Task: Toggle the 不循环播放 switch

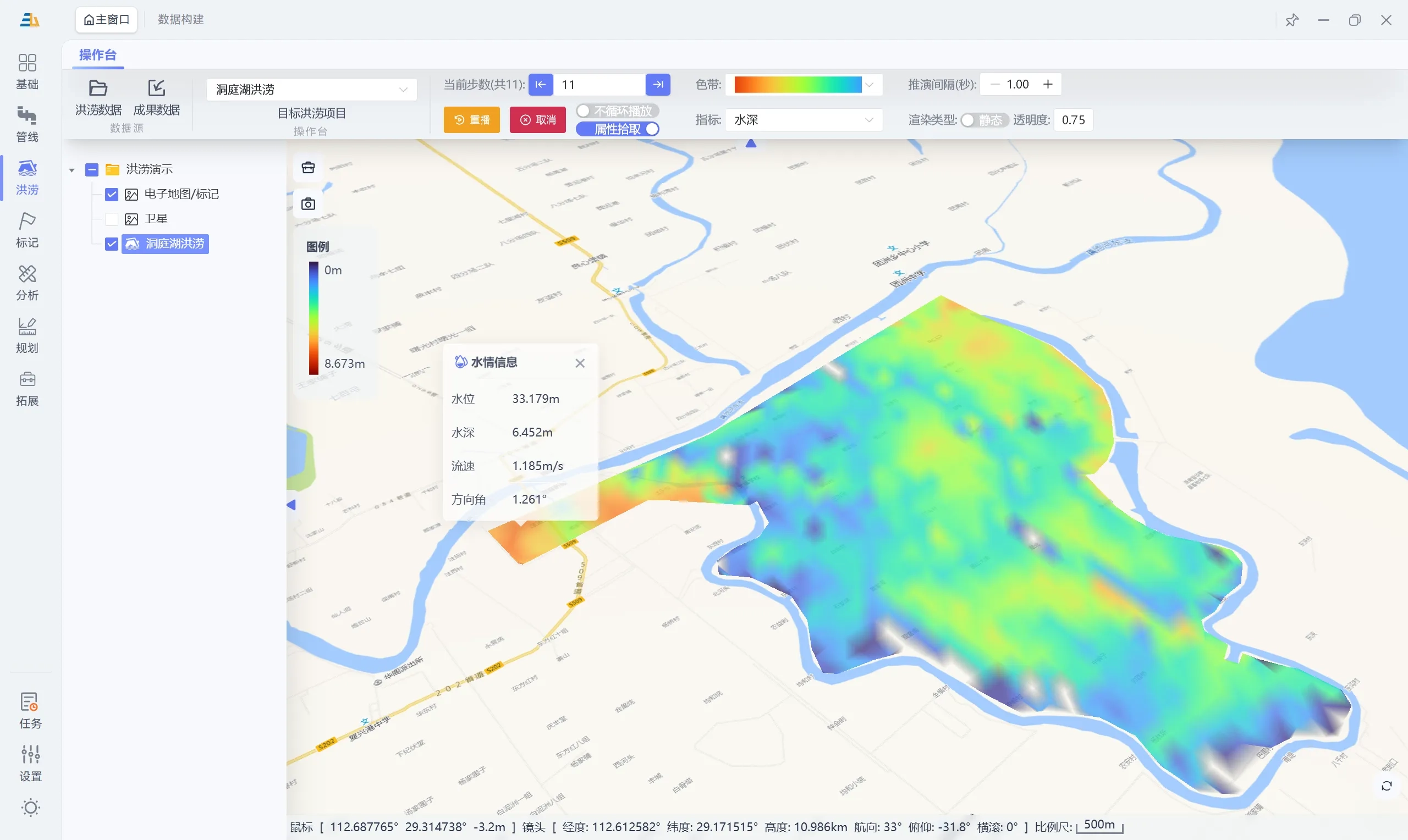Action: coord(618,111)
